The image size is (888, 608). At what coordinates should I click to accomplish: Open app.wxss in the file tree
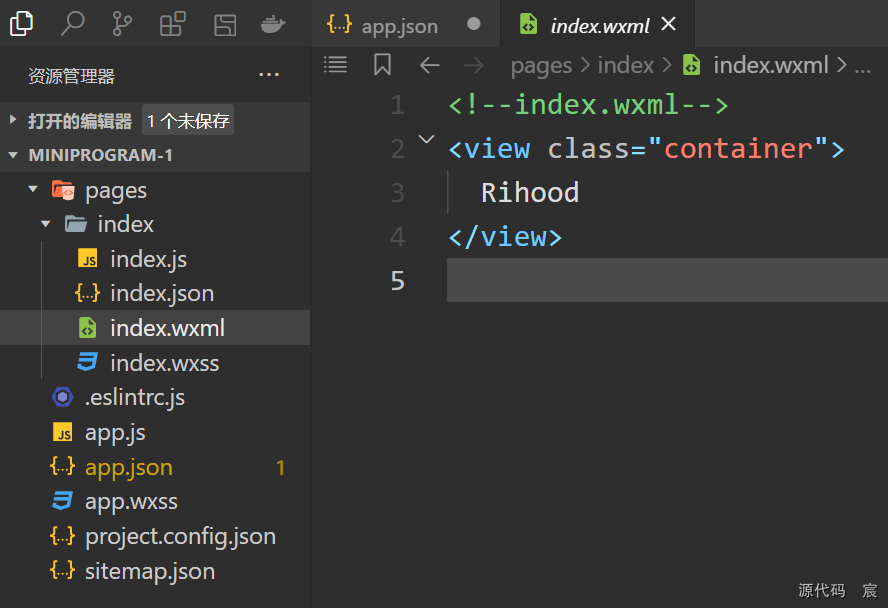[155, 502]
